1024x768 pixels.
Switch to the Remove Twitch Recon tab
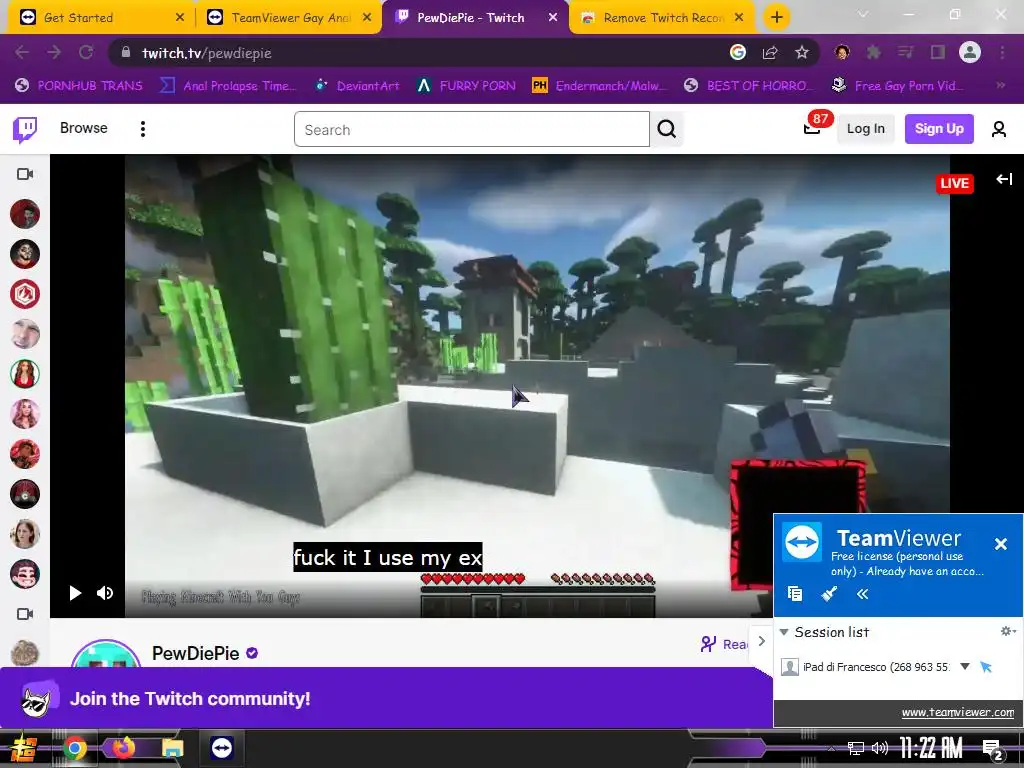(x=663, y=18)
